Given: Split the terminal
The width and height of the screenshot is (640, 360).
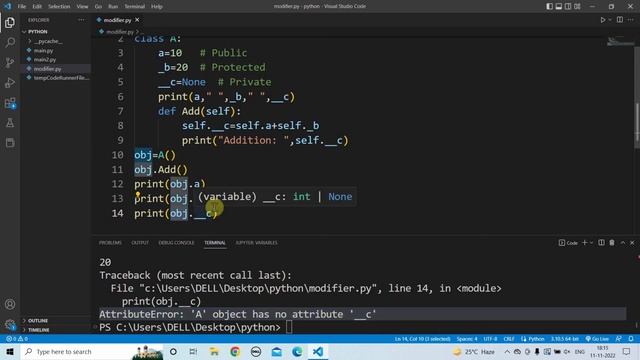Looking at the screenshot, I should point(601,242).
